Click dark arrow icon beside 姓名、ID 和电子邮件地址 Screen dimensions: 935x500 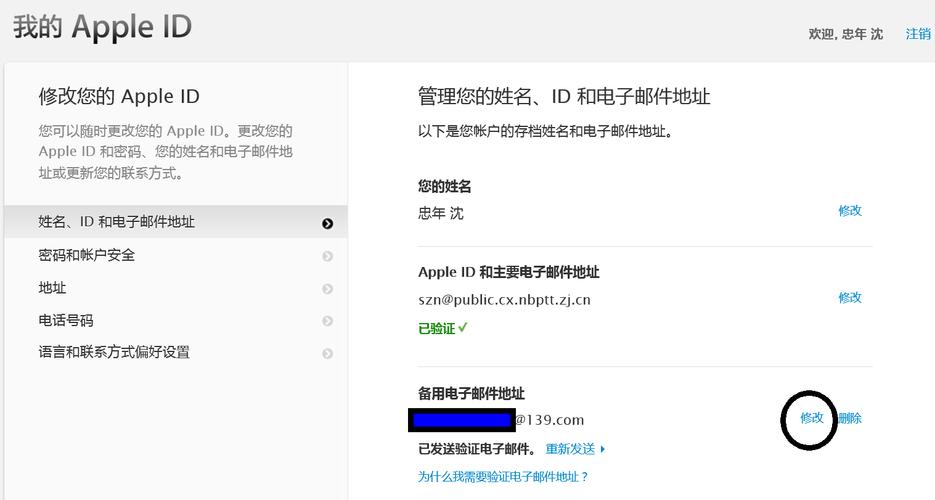327,223
